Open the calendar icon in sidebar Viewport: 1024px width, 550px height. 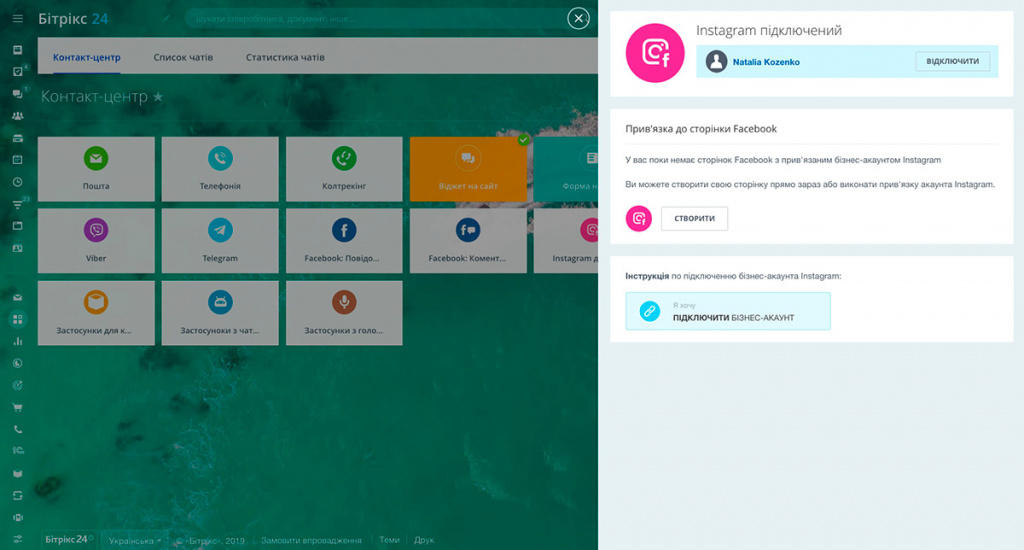tap(18, 160)
